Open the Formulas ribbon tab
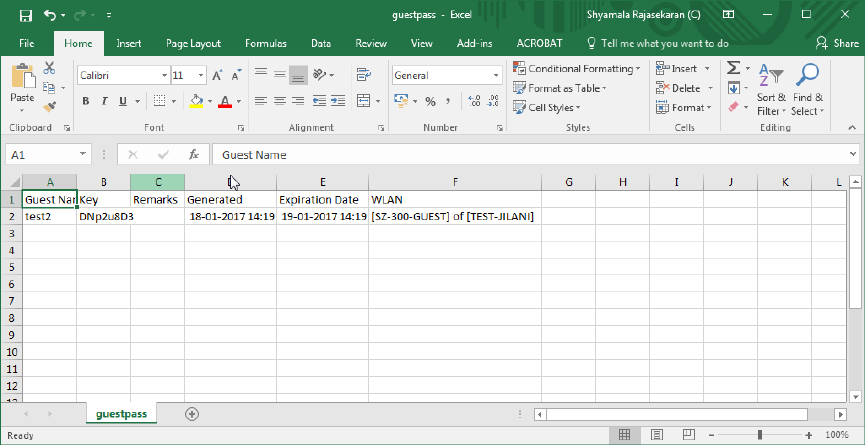This screenshot has width=865, height=445. (x=266, y=44)
